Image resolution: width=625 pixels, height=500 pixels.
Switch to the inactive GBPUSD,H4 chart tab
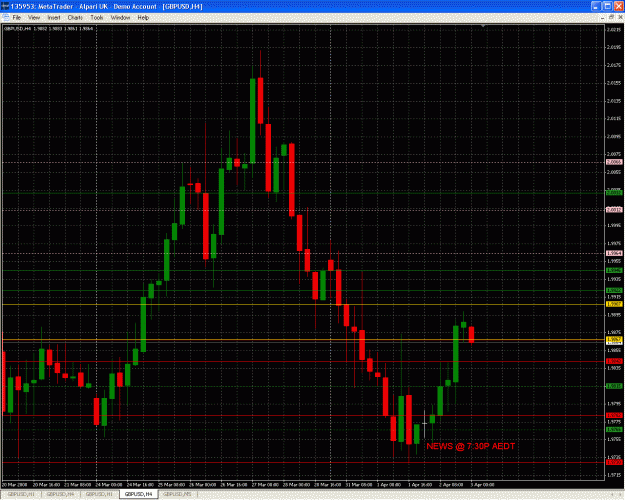pos(60,494)
